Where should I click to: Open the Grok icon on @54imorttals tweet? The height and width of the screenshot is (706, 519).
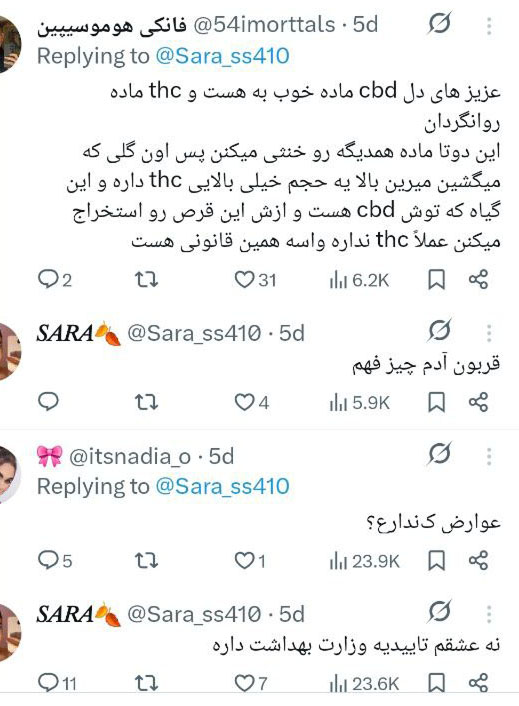point(439,23)
